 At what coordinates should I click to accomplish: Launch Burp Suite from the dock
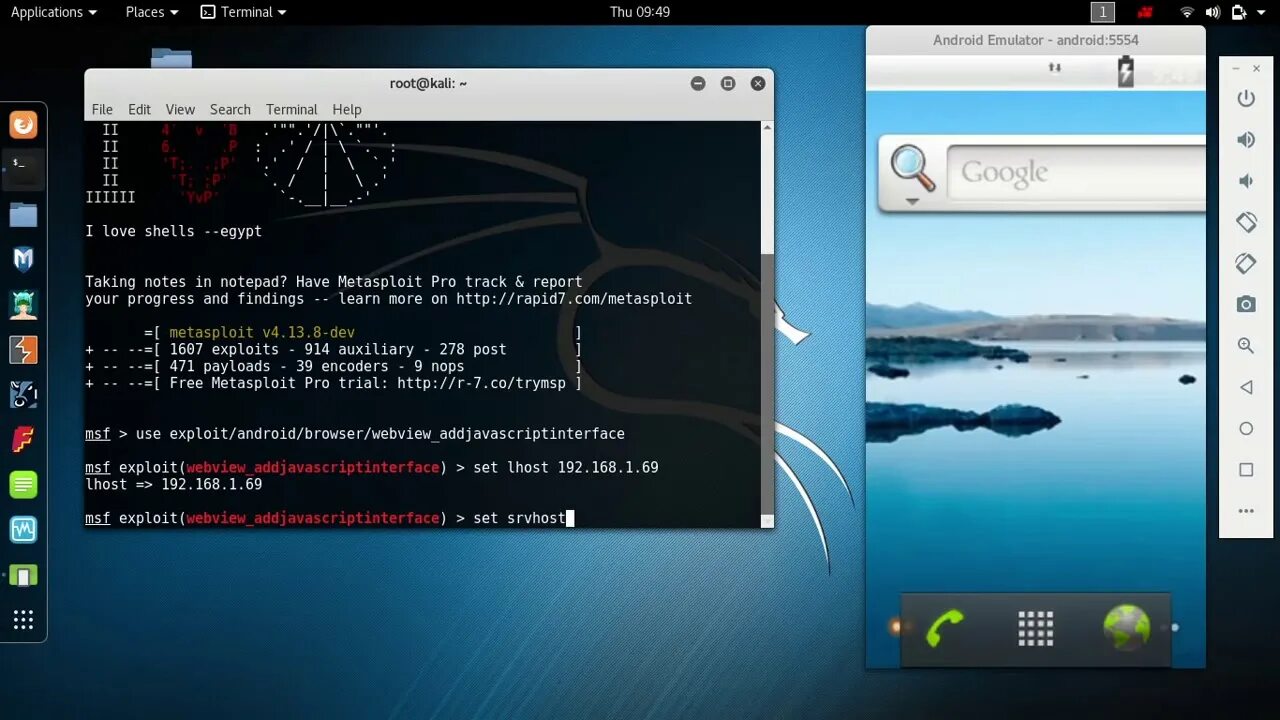click(23, 350)
